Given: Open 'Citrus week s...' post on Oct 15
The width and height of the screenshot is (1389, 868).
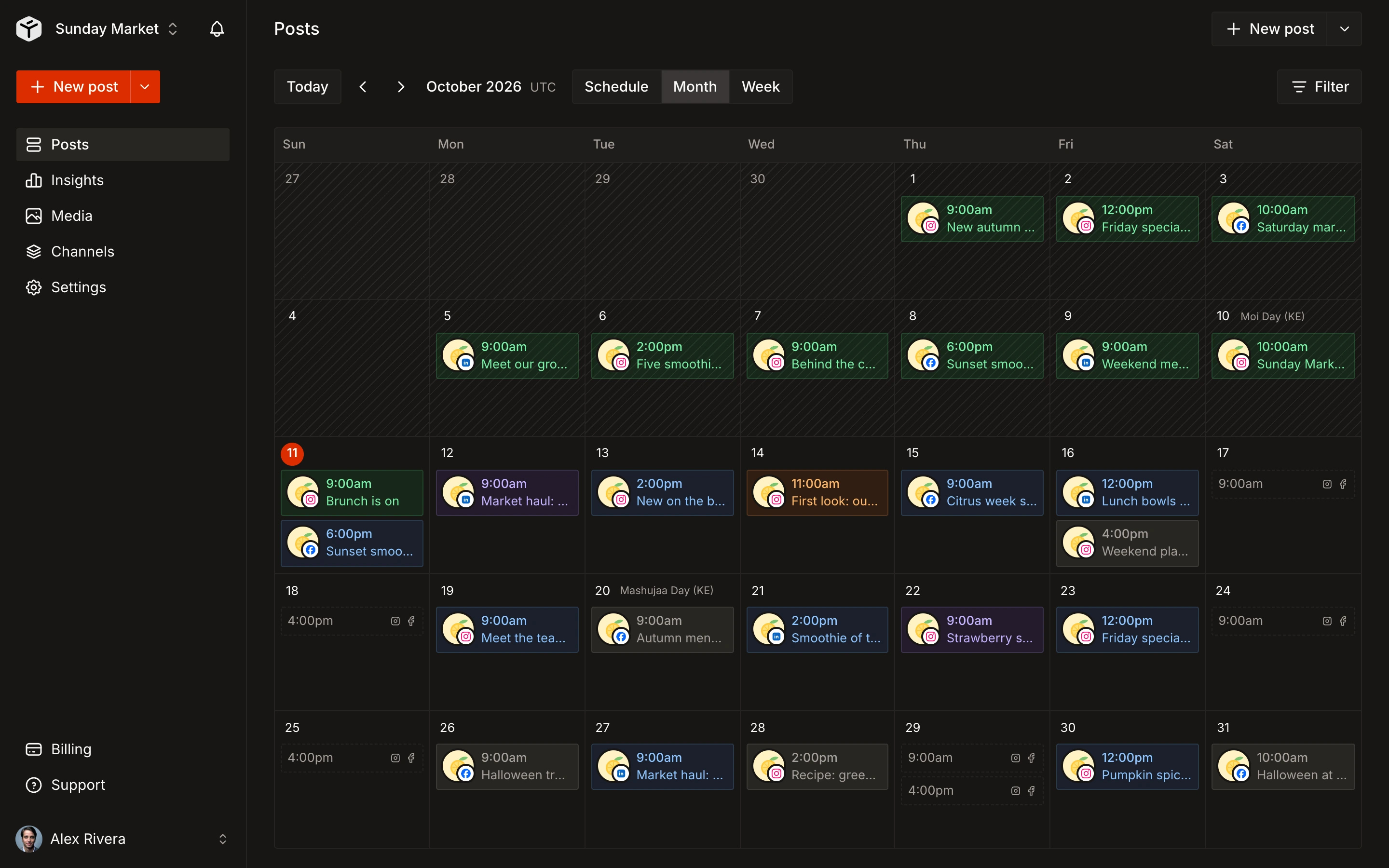Looking at the screenshot, I should coord(972,492).
